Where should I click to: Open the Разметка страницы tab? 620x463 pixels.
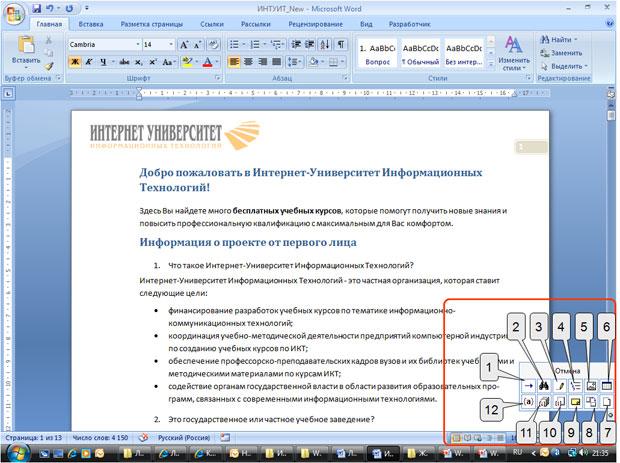pyautogui.click(x=151, y=24)
